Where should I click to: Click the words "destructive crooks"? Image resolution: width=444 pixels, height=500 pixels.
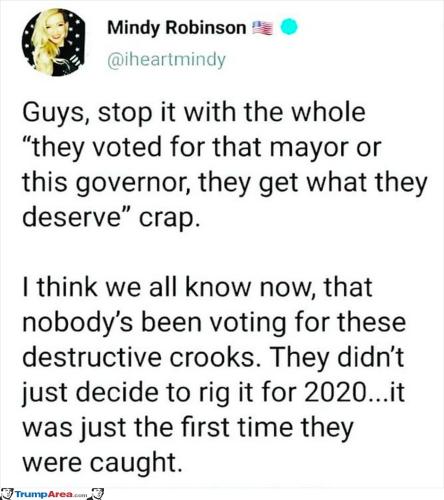[139, 357]
